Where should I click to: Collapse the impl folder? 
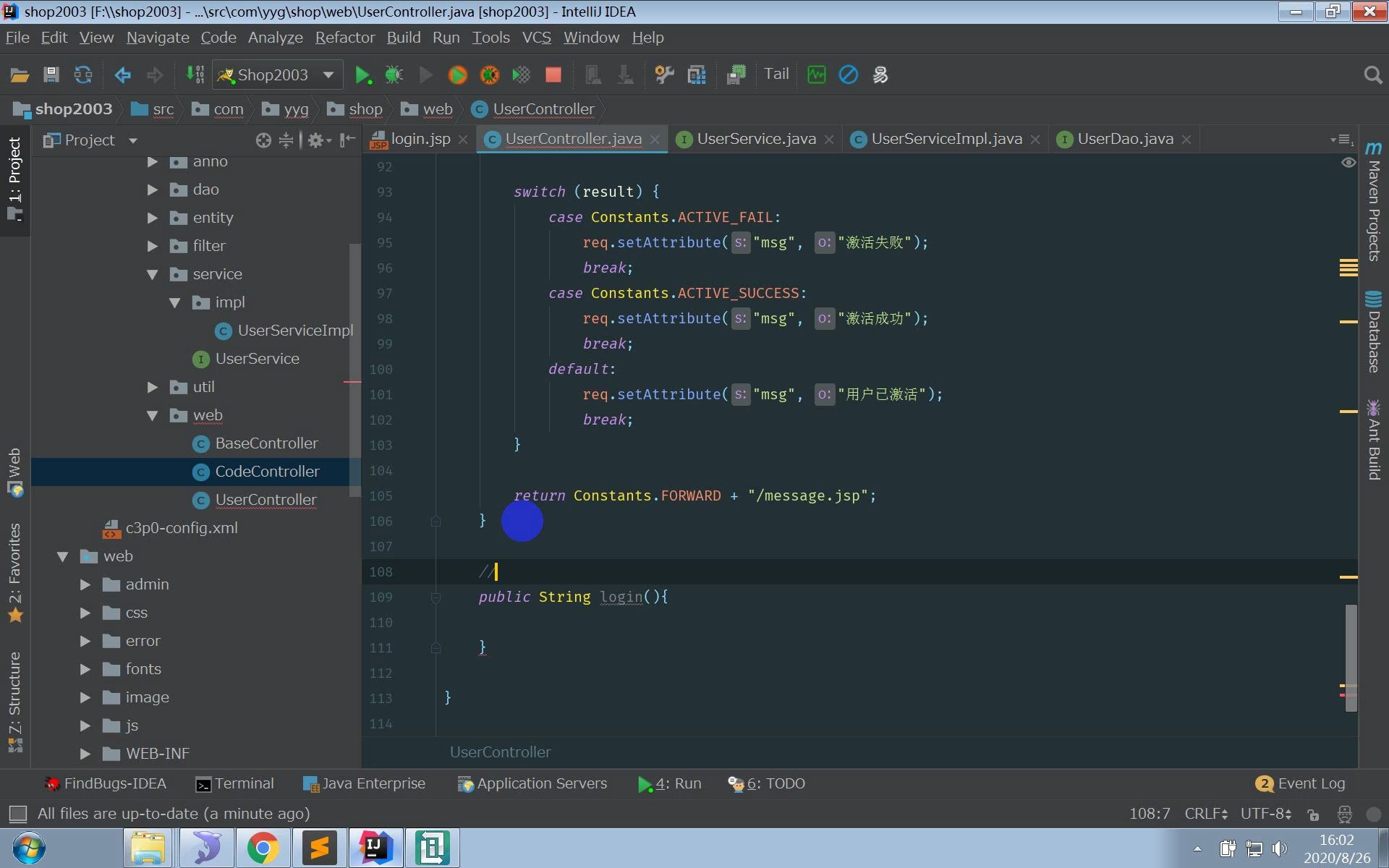coord(174,302)
